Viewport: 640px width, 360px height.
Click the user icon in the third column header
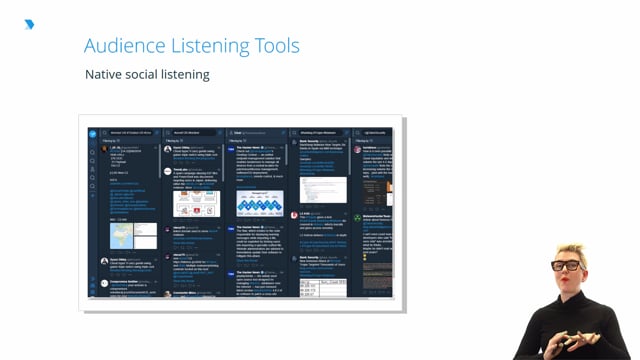[231, 133]
